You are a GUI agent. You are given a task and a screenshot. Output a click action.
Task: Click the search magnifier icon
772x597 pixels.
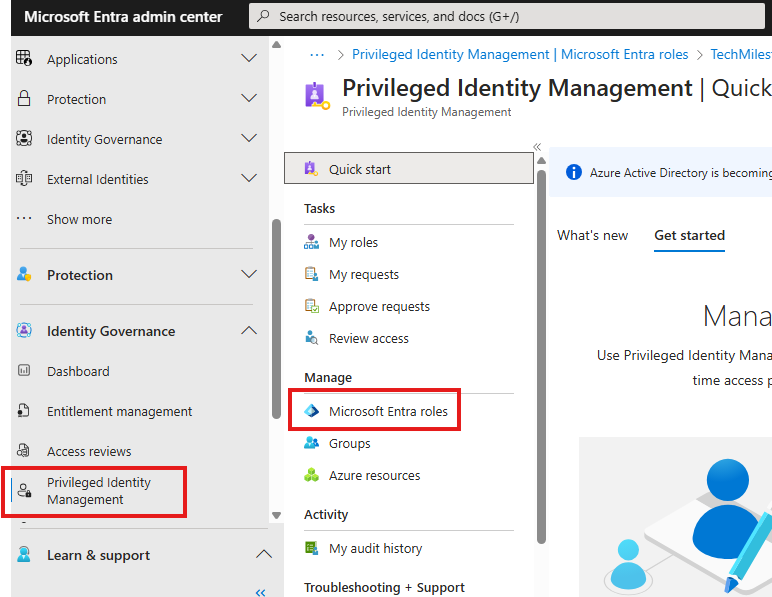263,16
